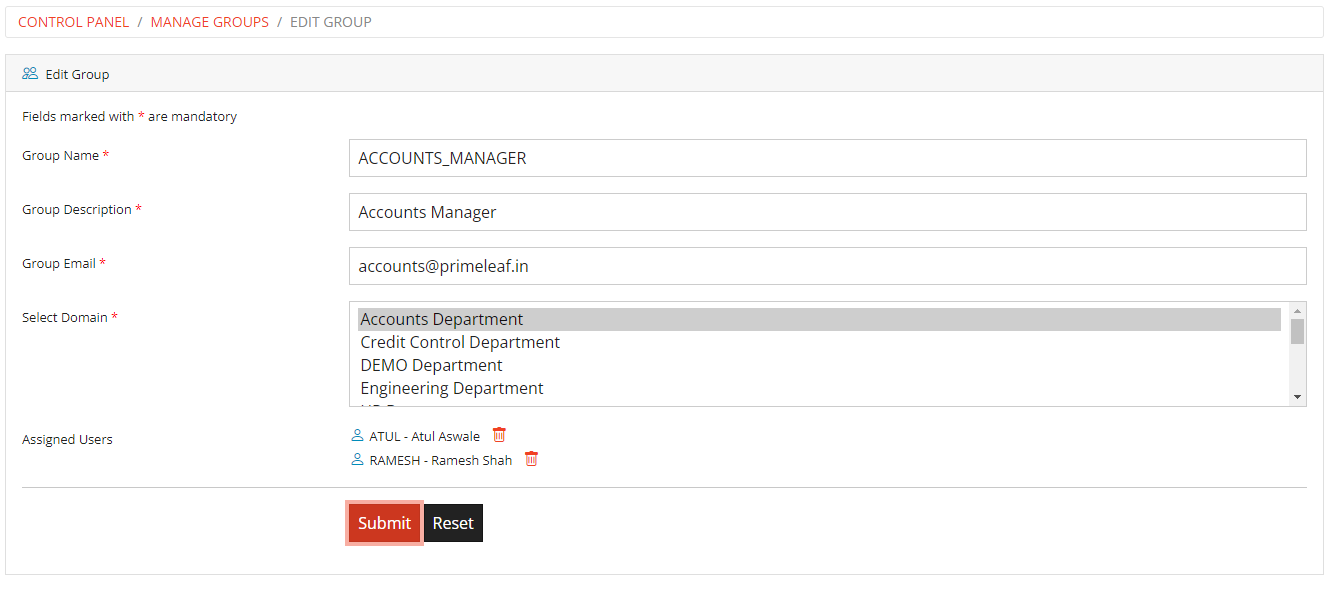Click the Edit Group header icon
Screen dimensions: 1329x596
30,74
